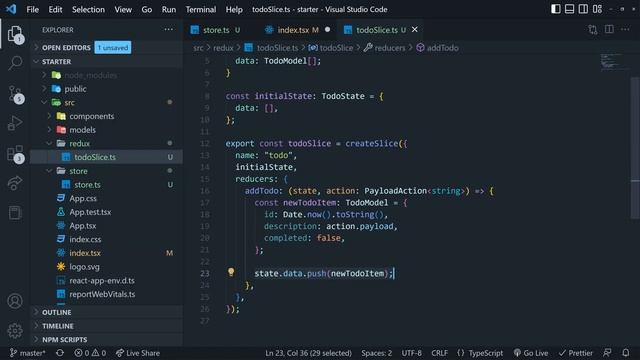Viewport: 640px width, 360px height.
Task: Open errors and warnings count in status bar
Action: (x=90, y=353)
